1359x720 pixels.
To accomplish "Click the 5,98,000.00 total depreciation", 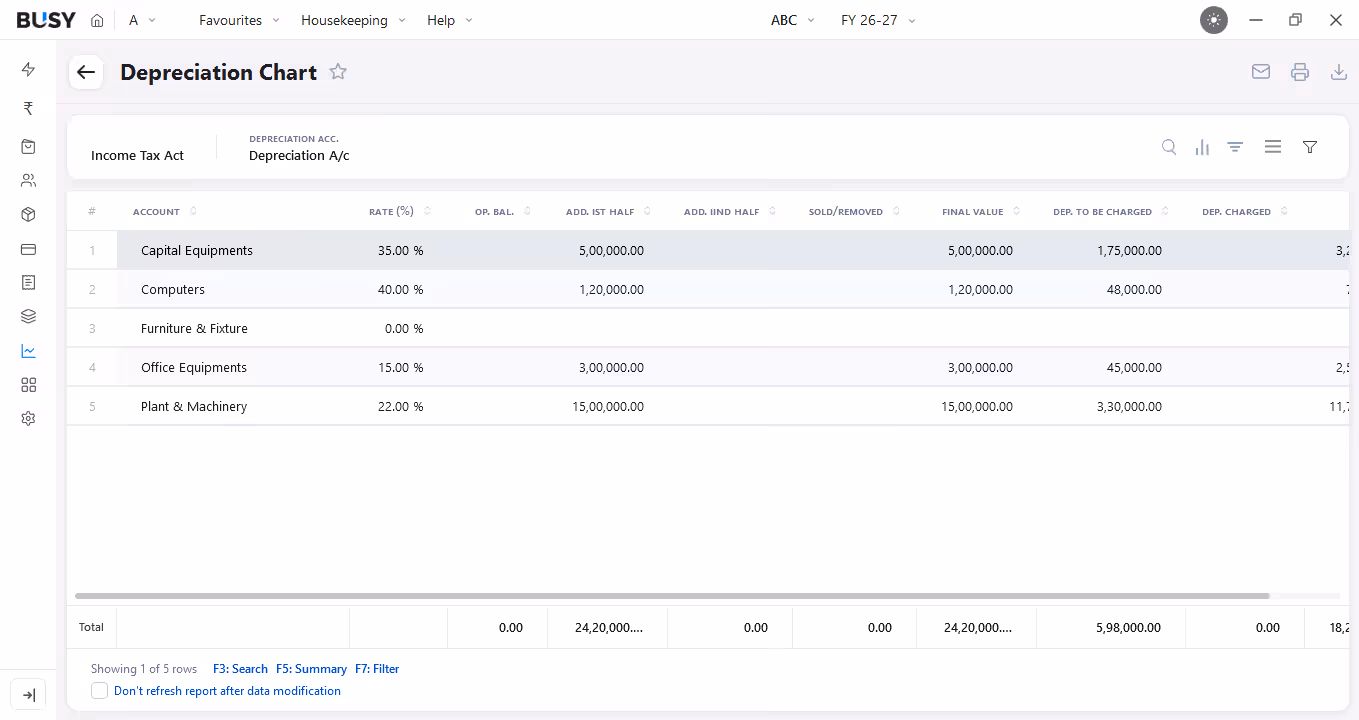I will click(1128, 628).
